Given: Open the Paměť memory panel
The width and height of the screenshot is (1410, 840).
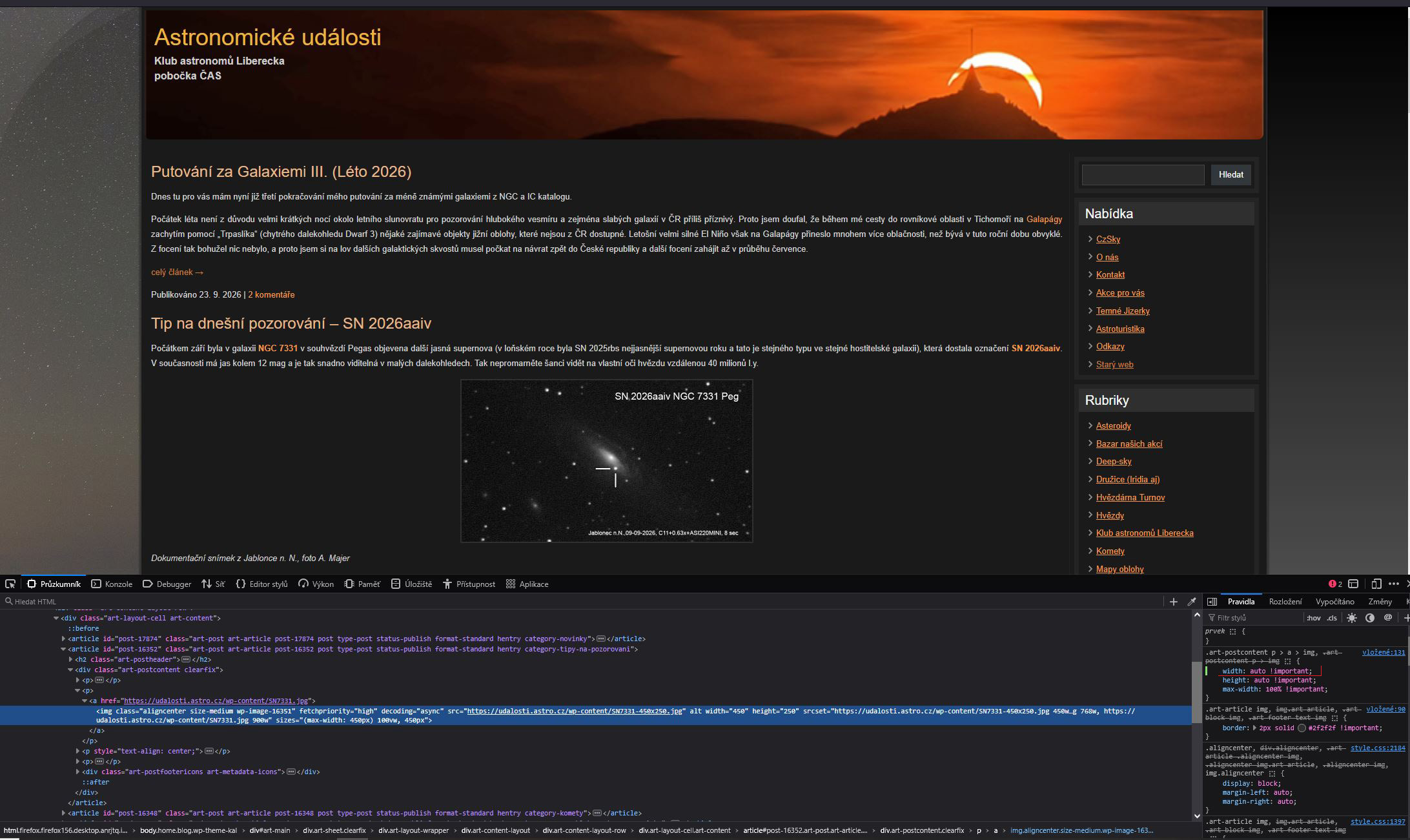Looking at the screenshot, I should pyautogui.click(x=362, y=584).
